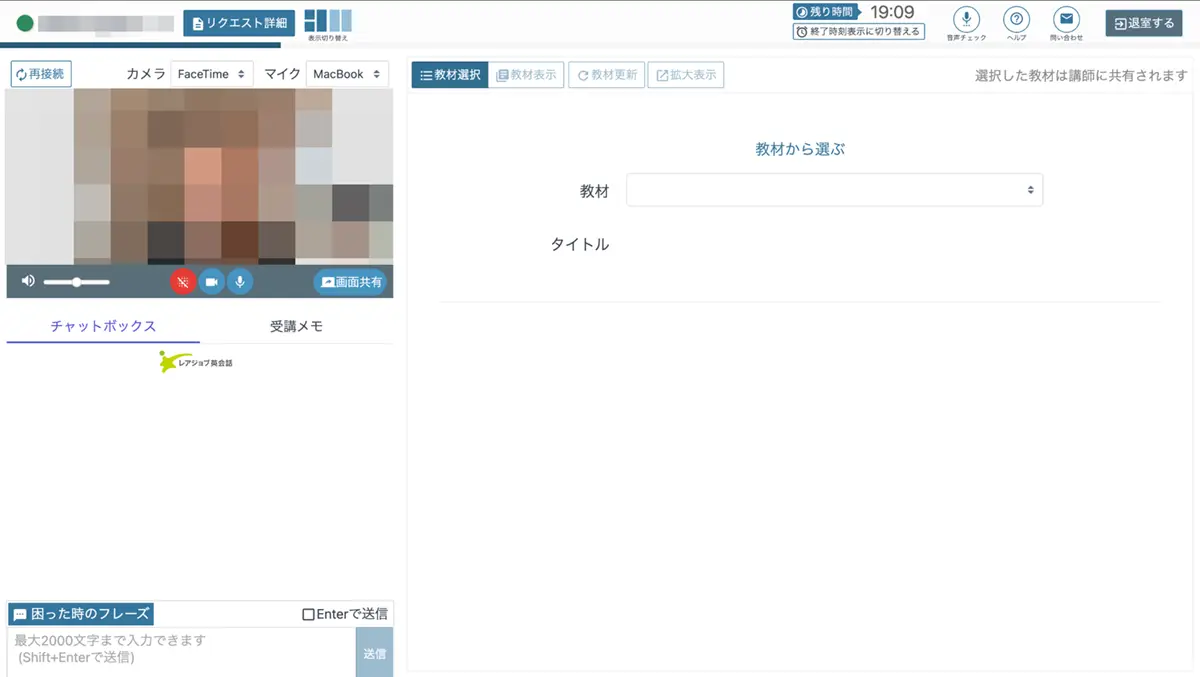
Task: Click the 退室する leave room button
Action: coord(1143,23)
